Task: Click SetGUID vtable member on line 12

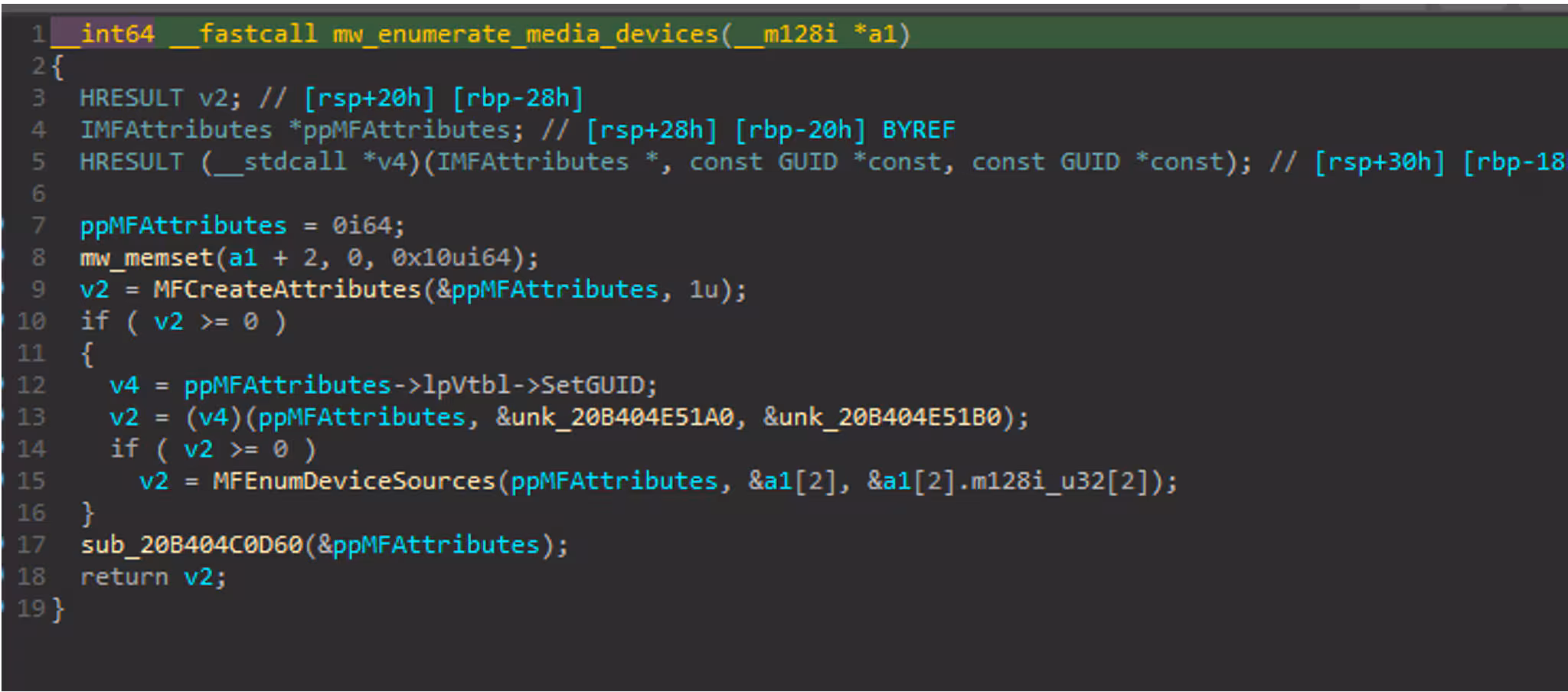Action: pyautogui.click(x=598, y=385)
